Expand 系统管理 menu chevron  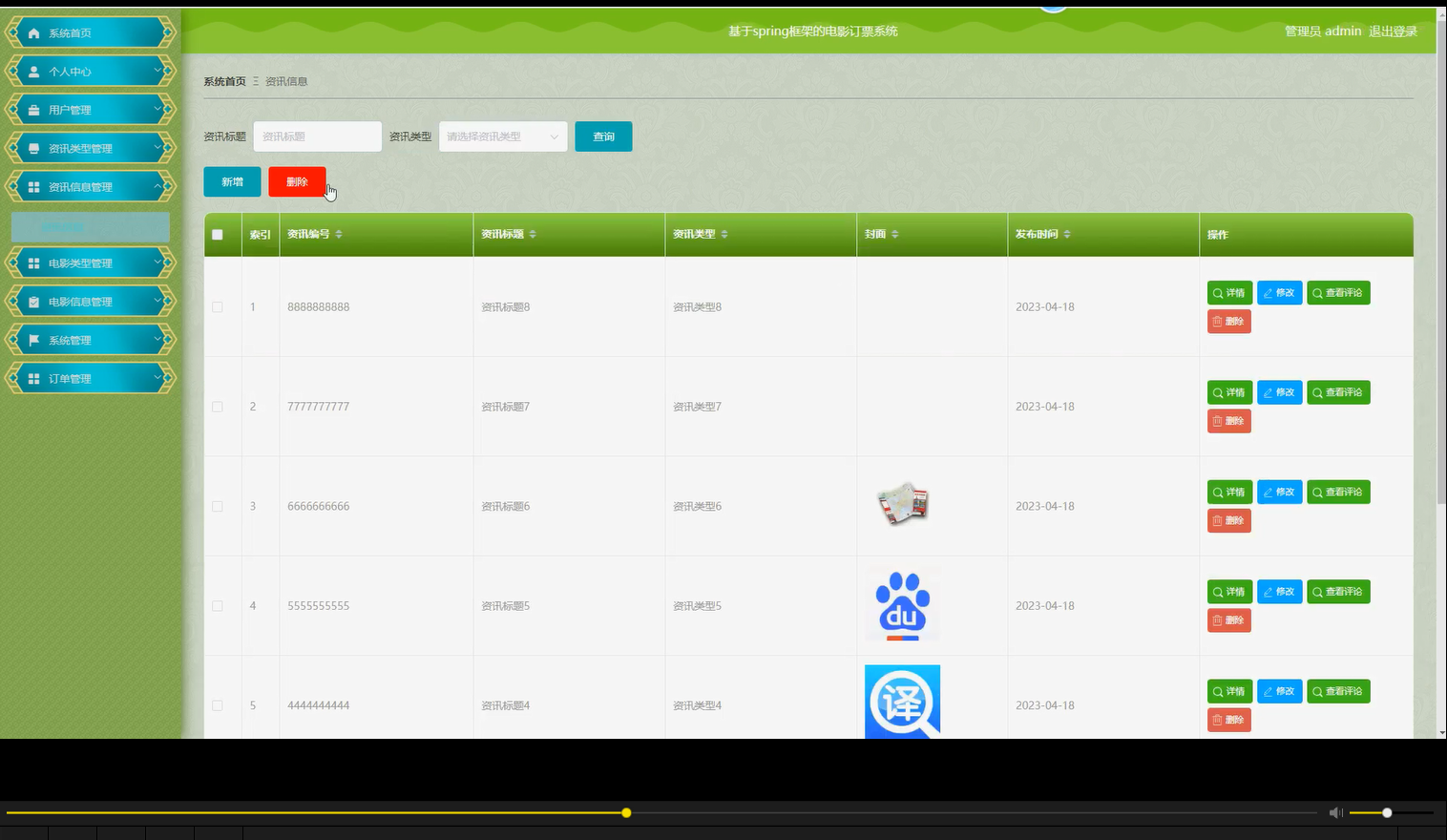157,339
